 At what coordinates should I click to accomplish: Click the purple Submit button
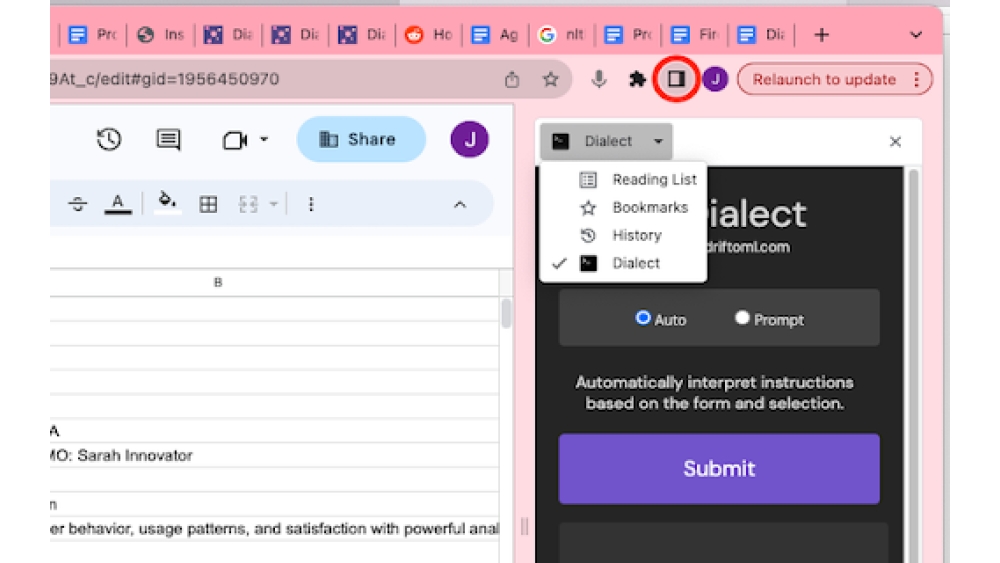[719, 469]
